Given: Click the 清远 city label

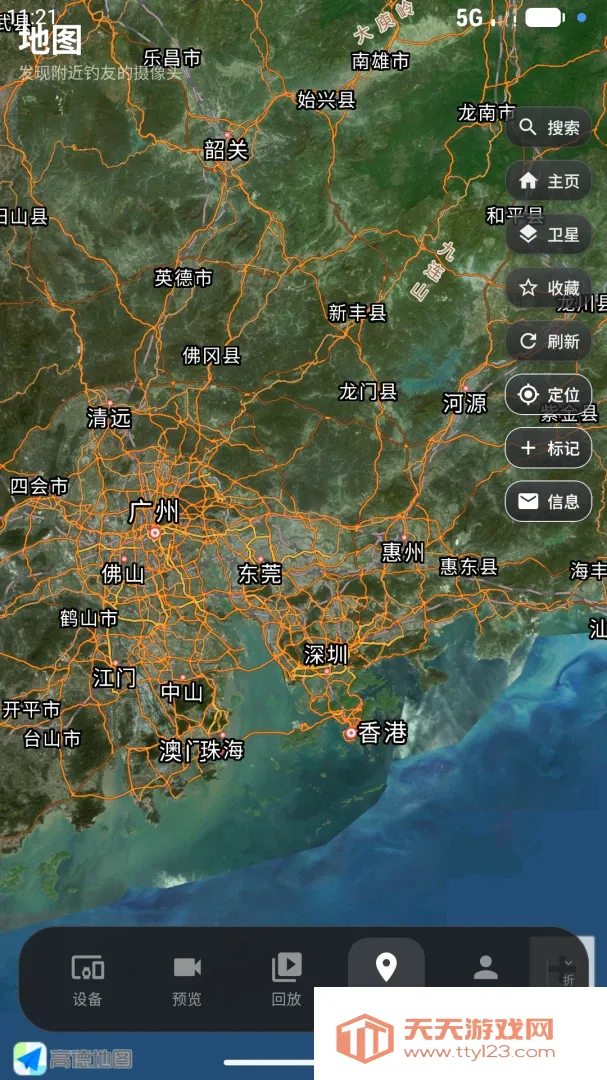Looking at the screenshot, I should point(109,417).
